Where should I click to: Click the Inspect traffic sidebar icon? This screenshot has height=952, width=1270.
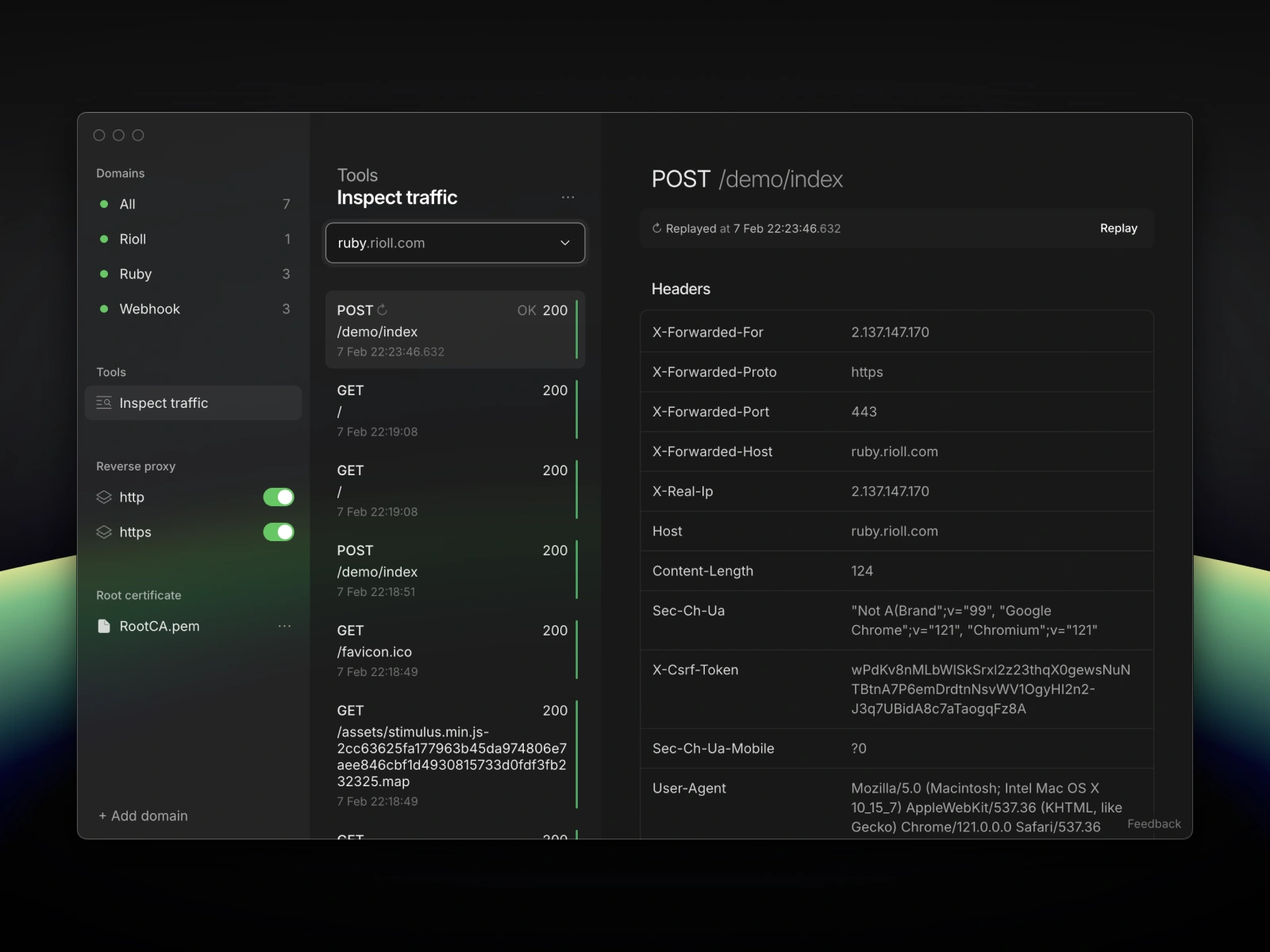[104, 403]
